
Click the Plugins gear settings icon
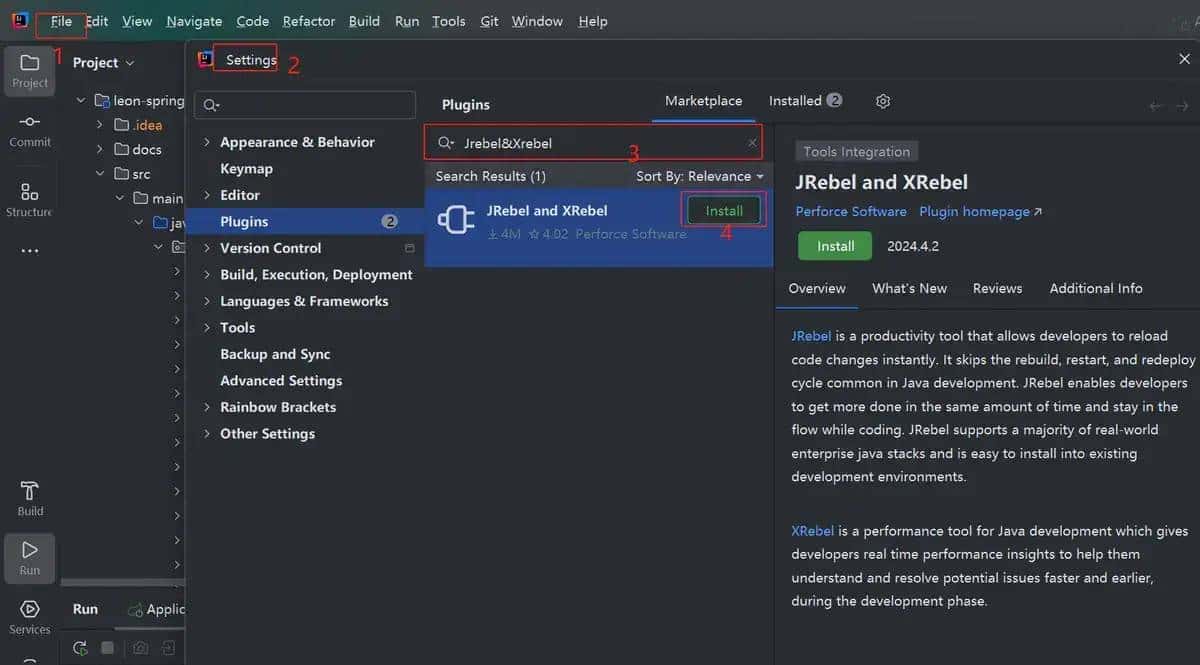click(x=883, y=101)
